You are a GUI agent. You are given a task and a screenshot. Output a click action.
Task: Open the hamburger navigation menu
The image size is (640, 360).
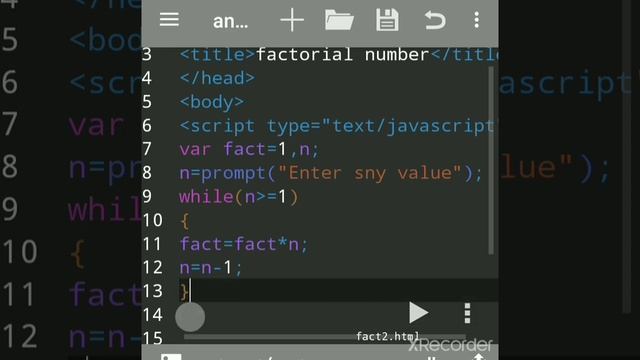click(169, 19)
